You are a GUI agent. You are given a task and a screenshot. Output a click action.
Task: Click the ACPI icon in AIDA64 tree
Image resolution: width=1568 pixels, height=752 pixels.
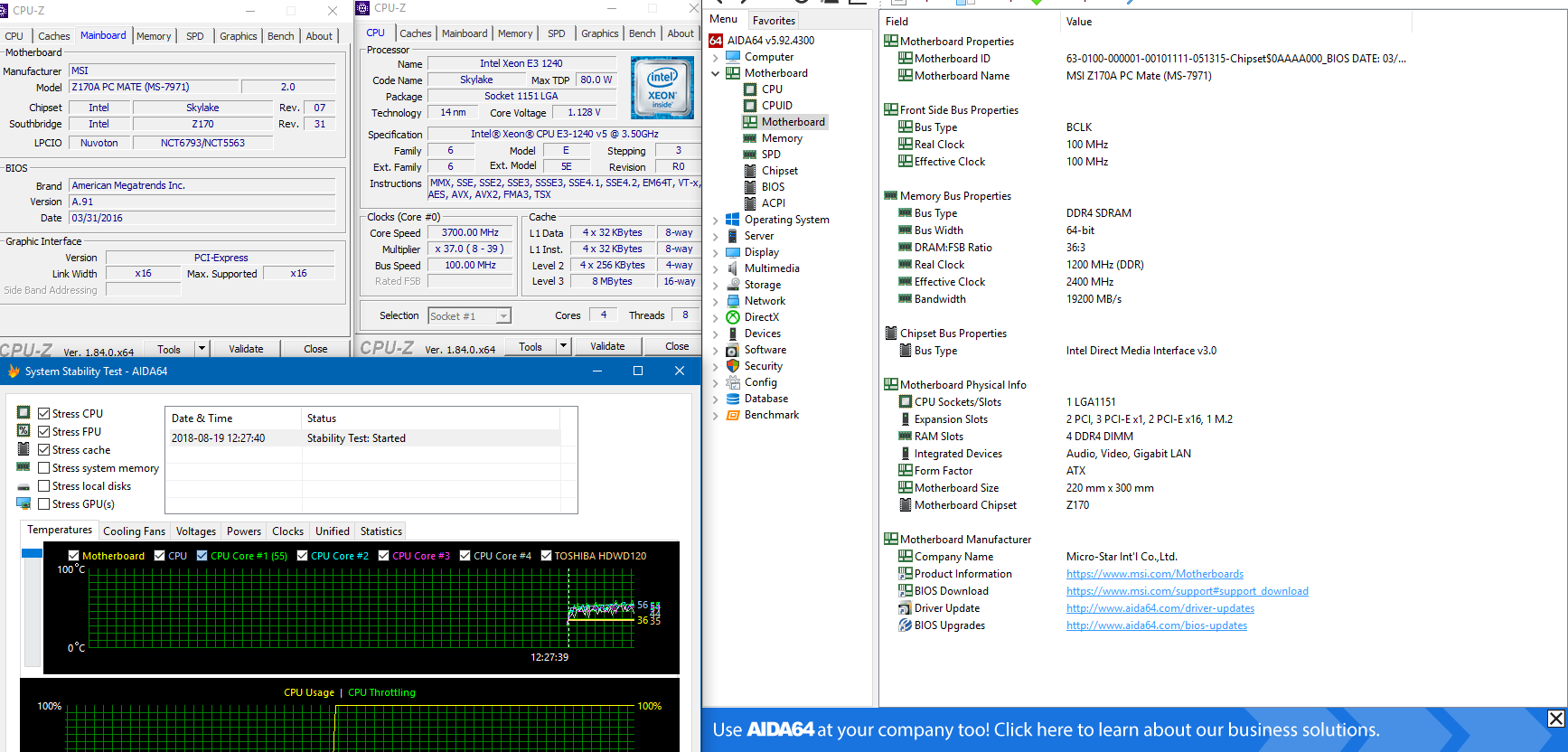coord(750,203)
